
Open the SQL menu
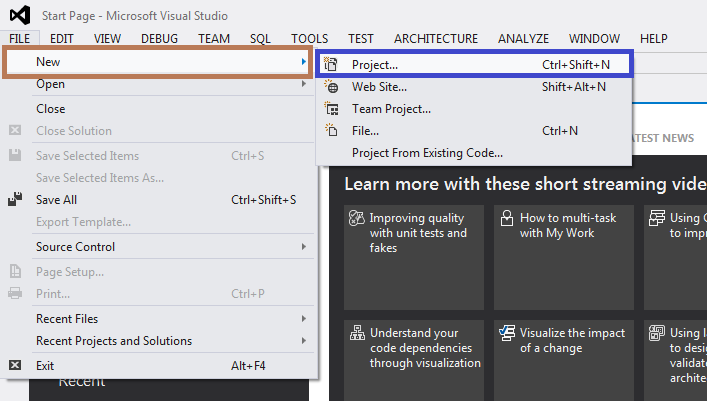pyautogui.click(x=260, y=39)
